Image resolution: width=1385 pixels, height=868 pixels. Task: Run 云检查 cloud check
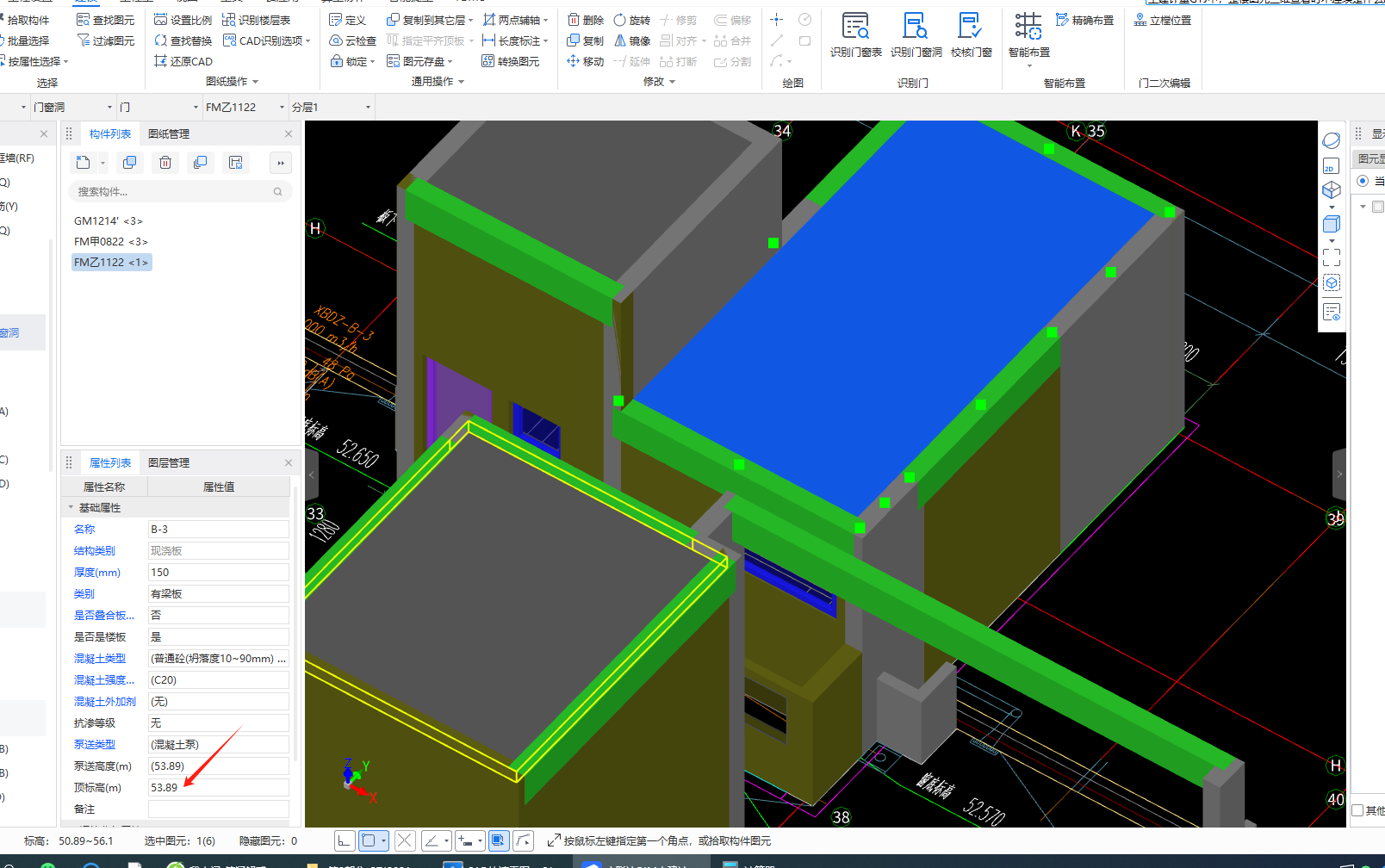coord(353,40)
